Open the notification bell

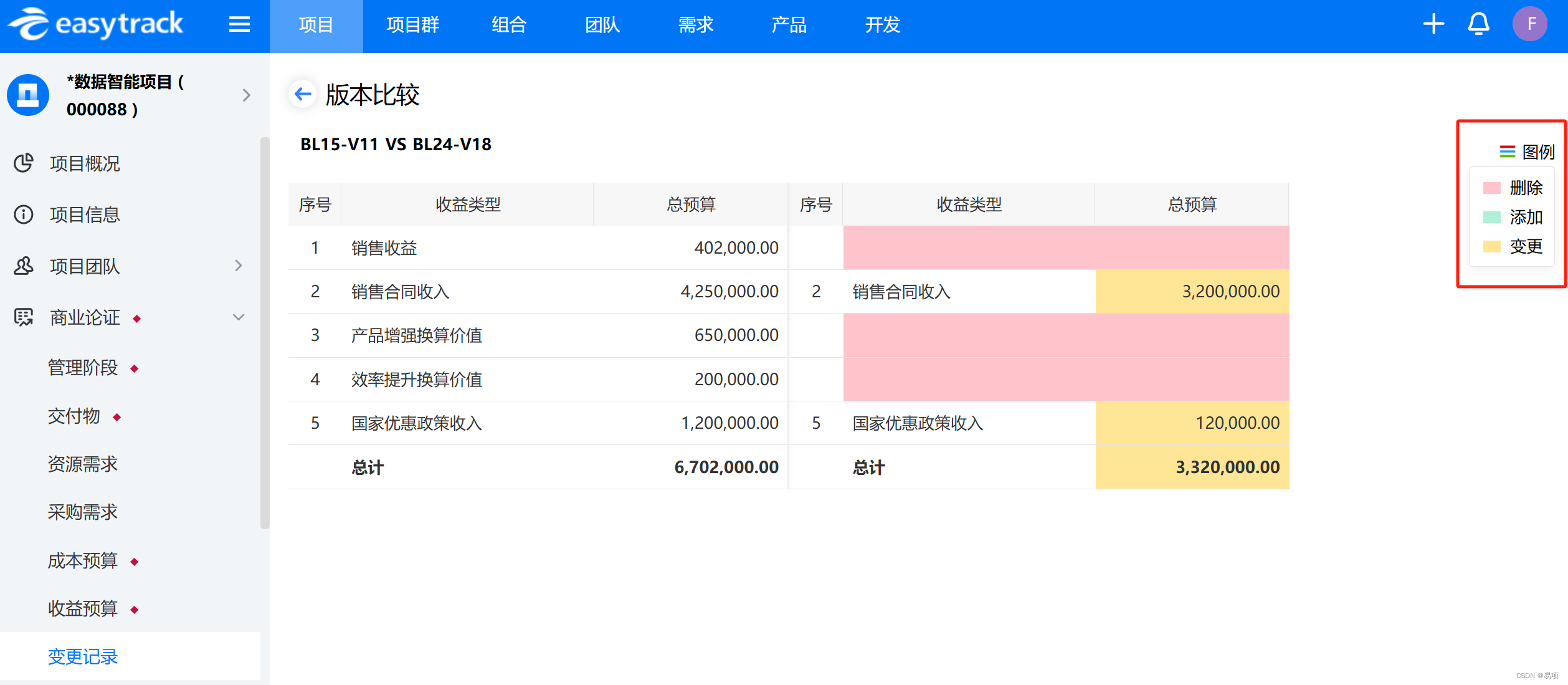point(1478,24)
